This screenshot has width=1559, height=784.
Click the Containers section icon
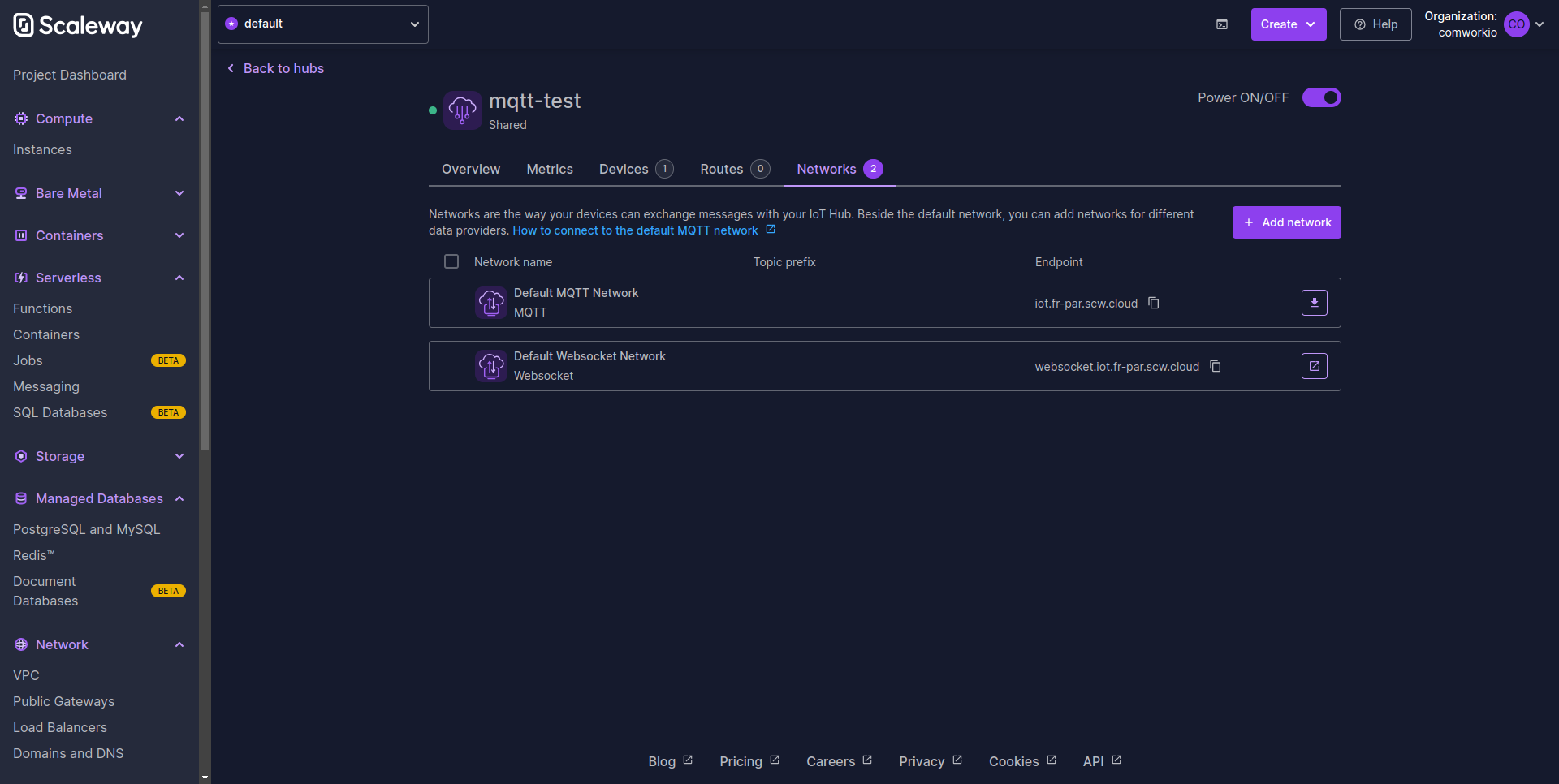tap(21, 235)
